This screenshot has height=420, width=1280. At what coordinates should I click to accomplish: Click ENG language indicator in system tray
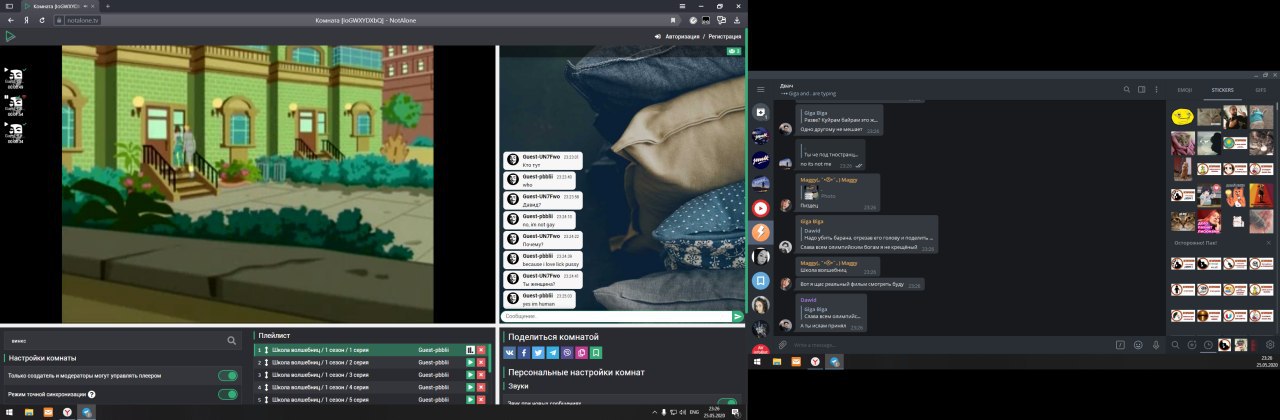[x=694, y=411]
